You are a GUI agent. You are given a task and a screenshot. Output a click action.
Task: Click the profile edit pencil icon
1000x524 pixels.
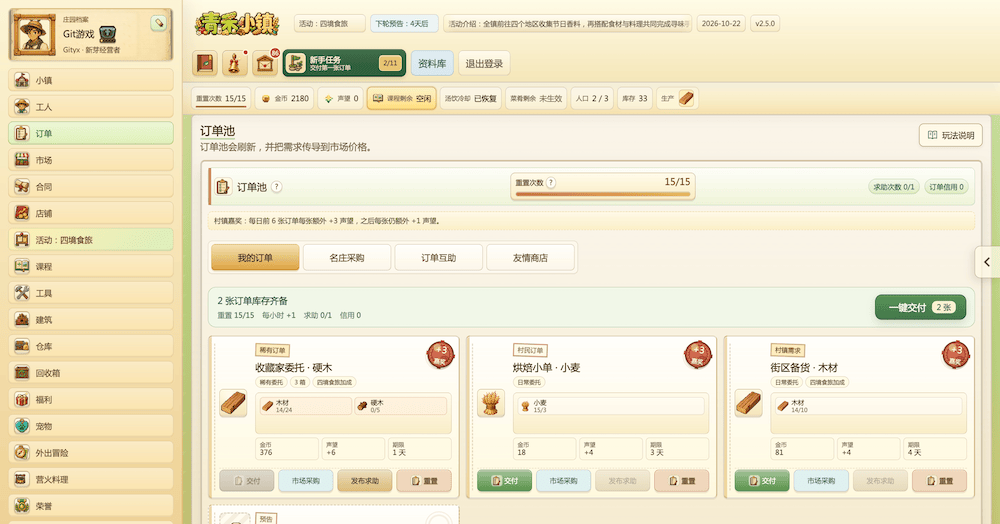coord(158,24)
